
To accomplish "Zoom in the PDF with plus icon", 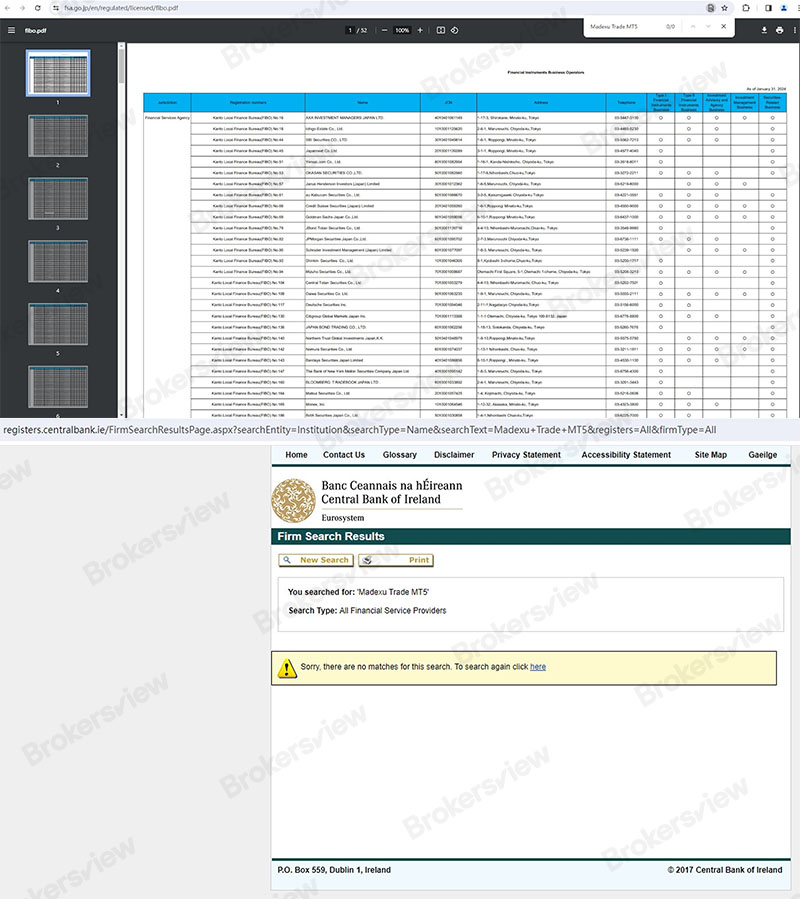I will coord(420,30).
